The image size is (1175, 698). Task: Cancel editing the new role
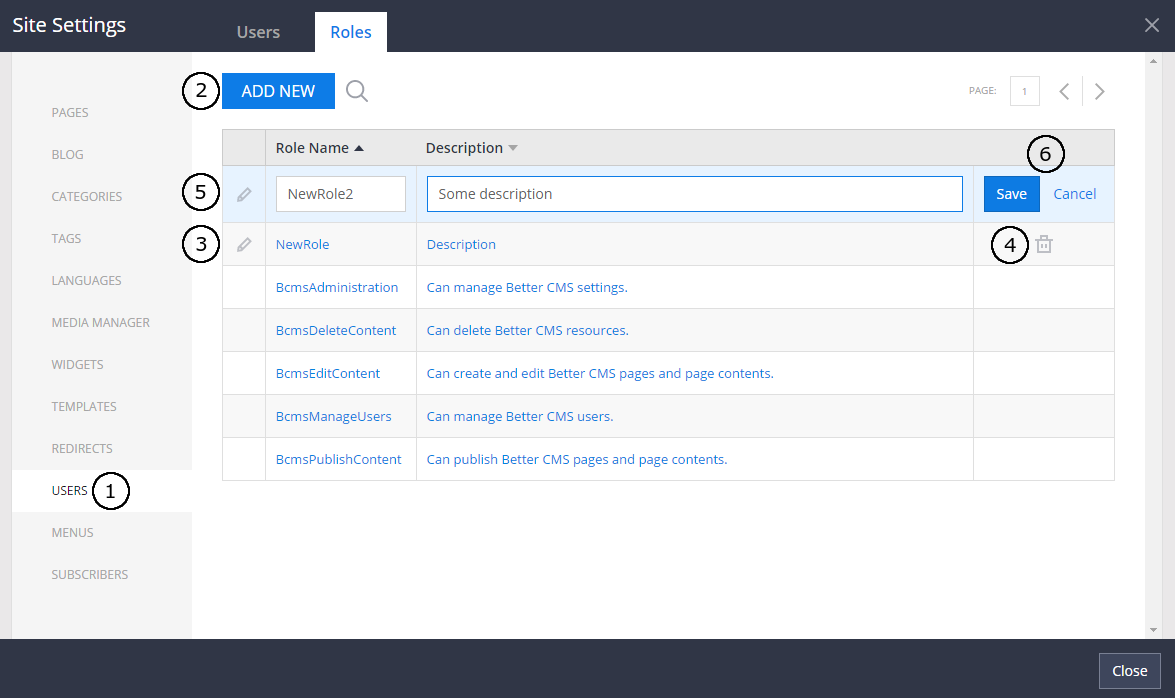(x=1075, y=194)
